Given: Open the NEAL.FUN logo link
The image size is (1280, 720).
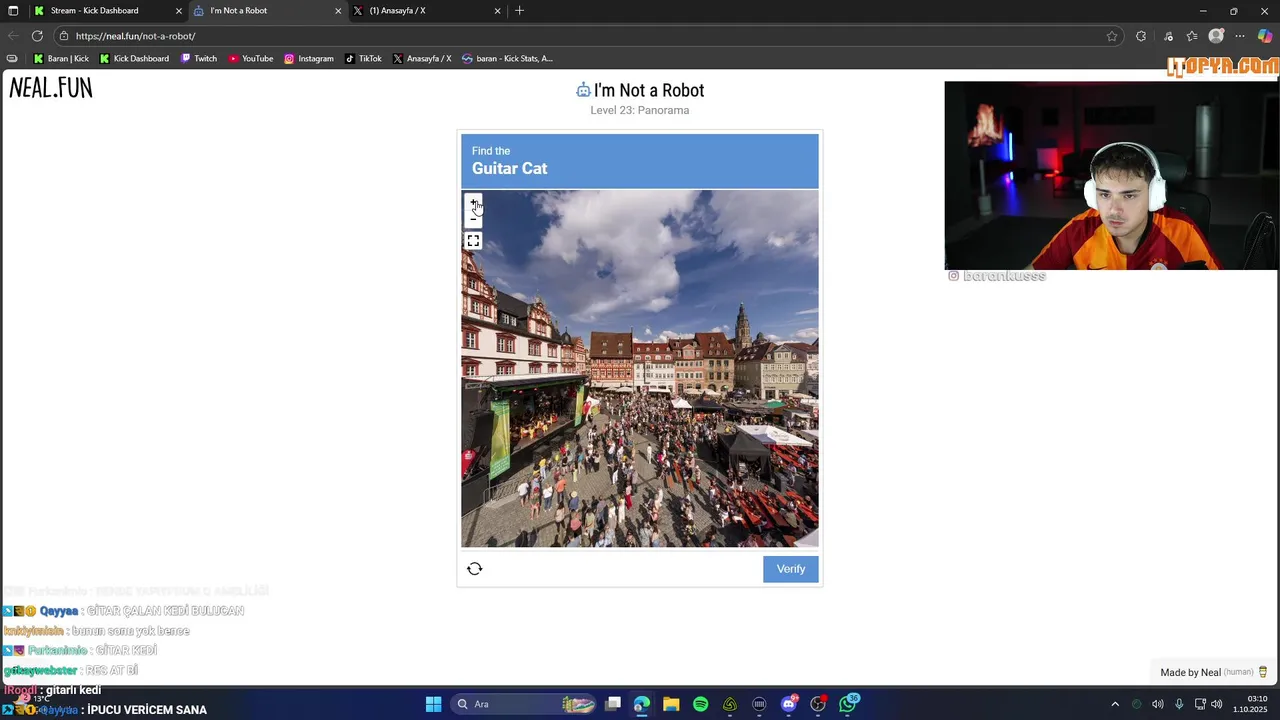Looking at the screenshot, I should point(51,88).
